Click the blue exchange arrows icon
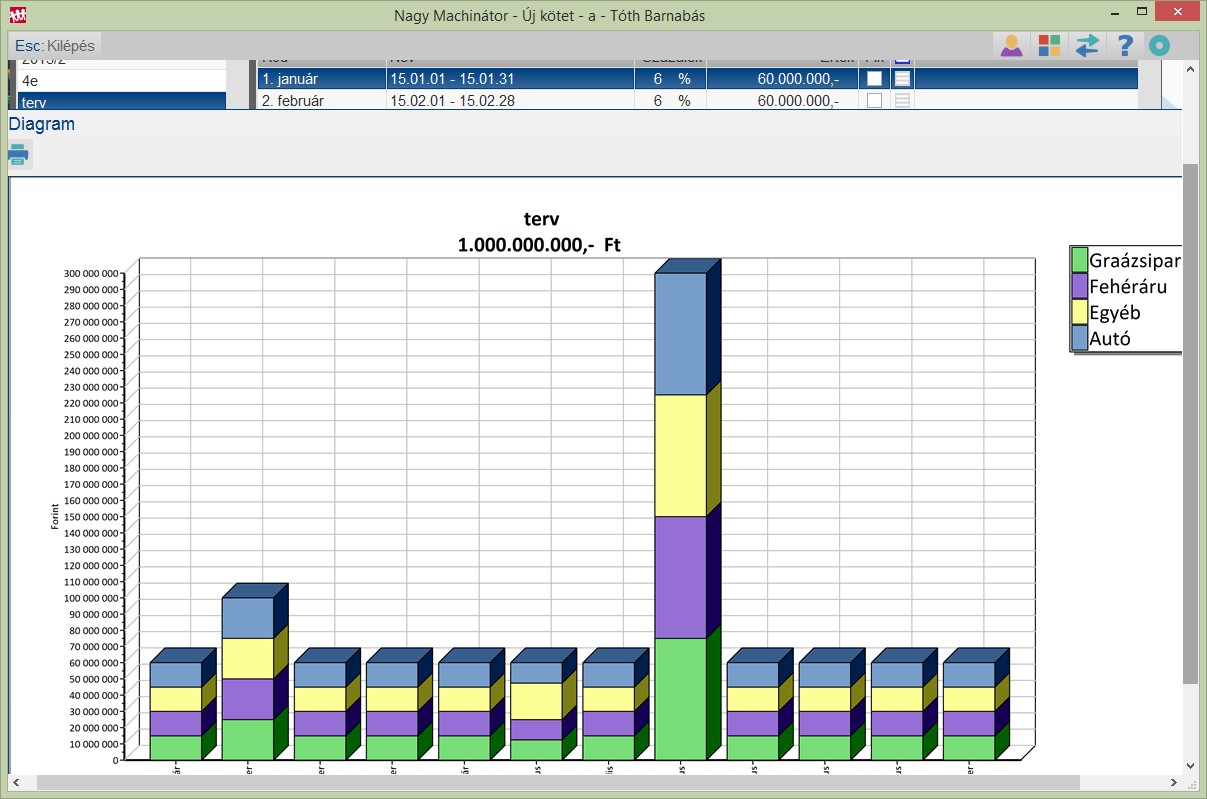1207x799 pixels. [x=1087, y=46]
